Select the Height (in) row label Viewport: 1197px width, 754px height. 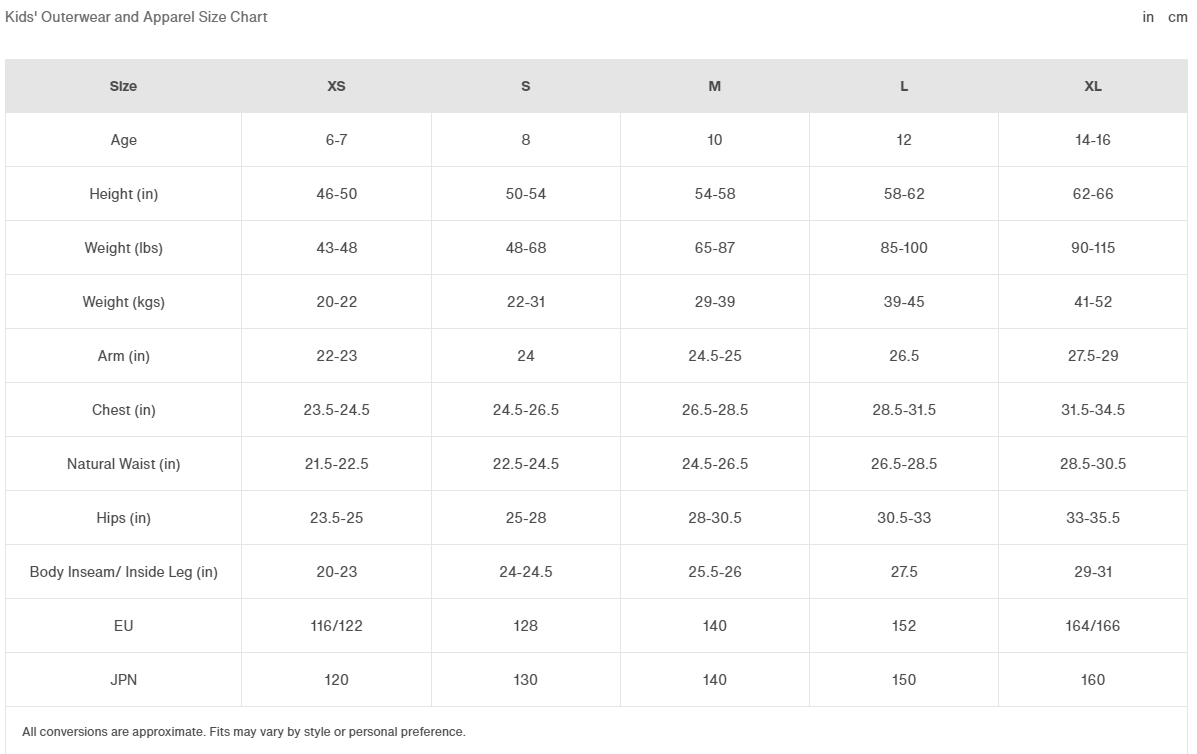(x=123, y=194)
